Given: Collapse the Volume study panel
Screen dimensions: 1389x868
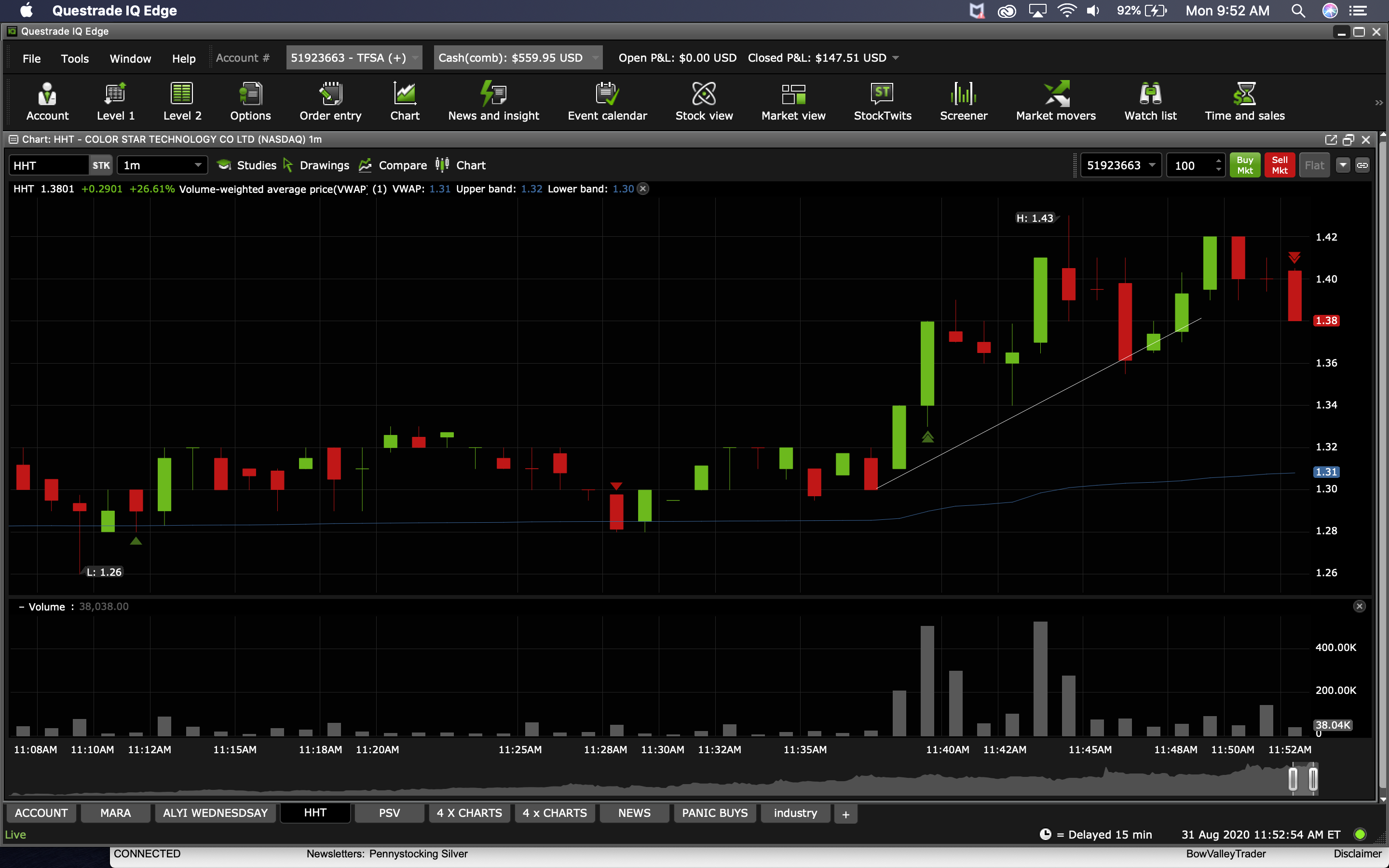Looking at the screenshot, I should 21,607.
